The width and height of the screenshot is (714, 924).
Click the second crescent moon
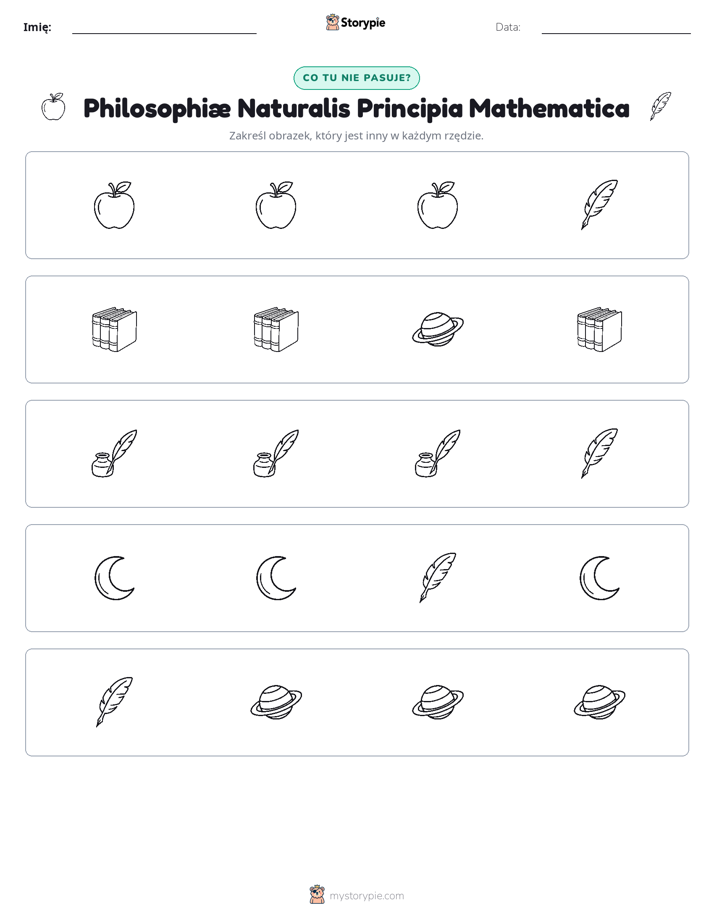click(276, 578)
